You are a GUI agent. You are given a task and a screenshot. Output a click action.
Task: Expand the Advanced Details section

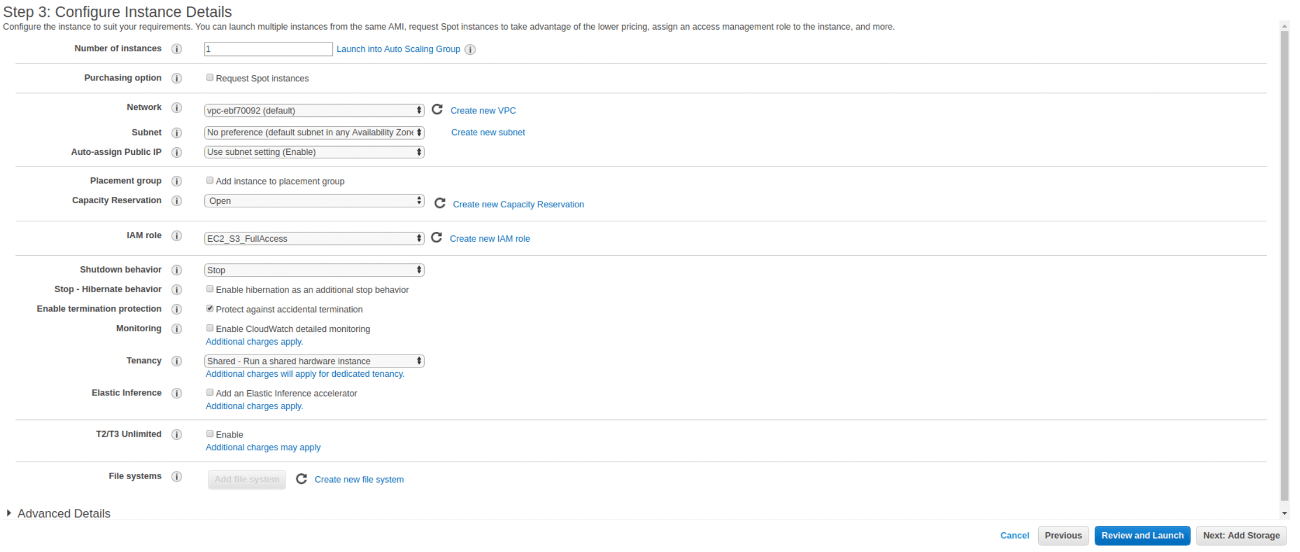(x=58, y=513)
